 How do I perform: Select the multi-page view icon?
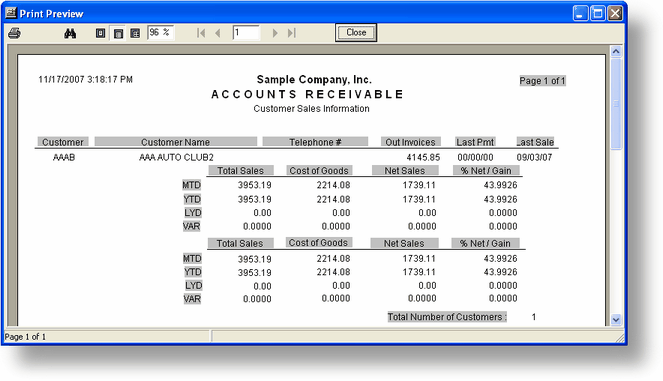[x=135, y=33]
